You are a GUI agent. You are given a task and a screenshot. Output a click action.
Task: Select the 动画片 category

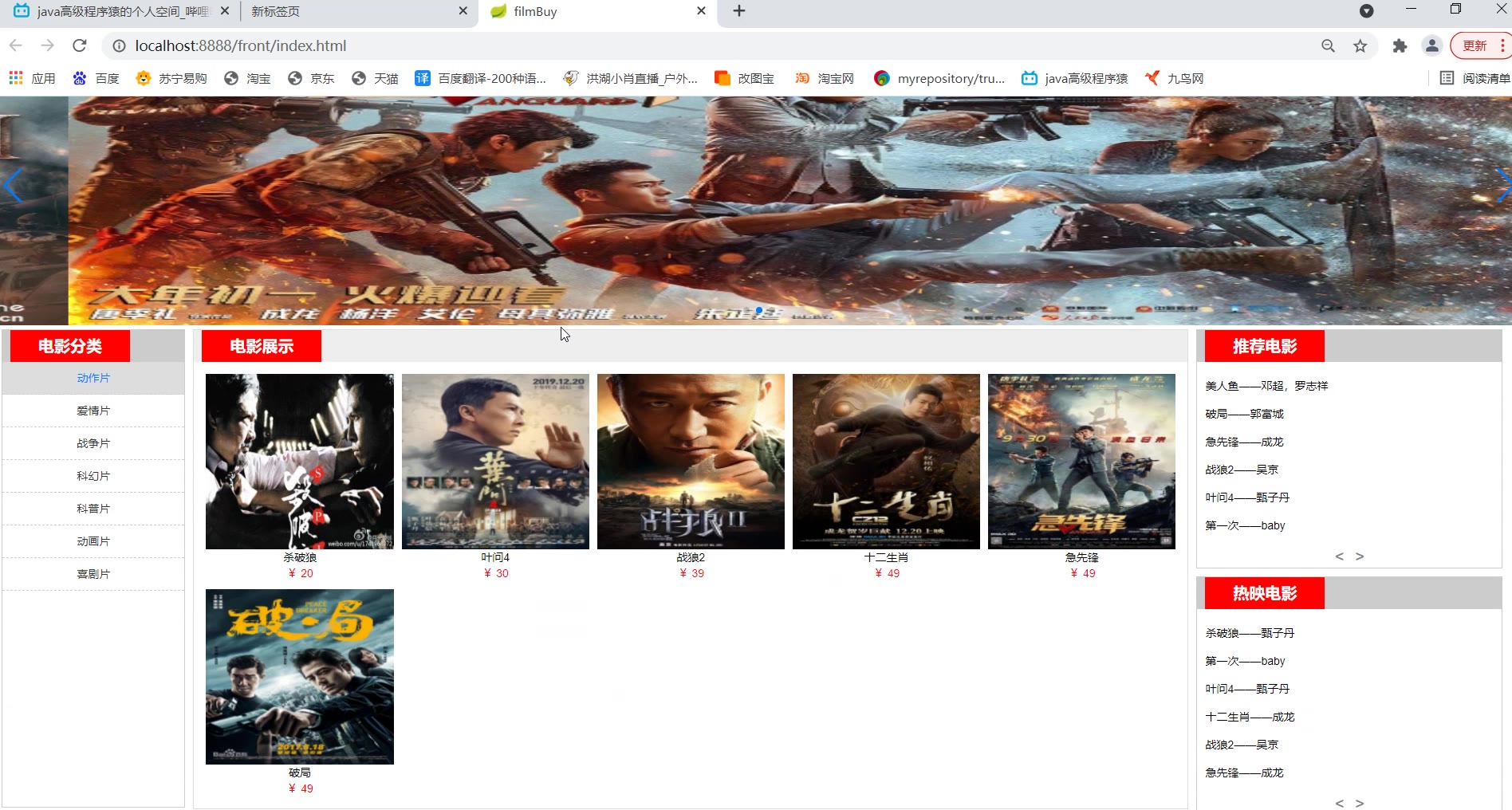coord(93,541)
